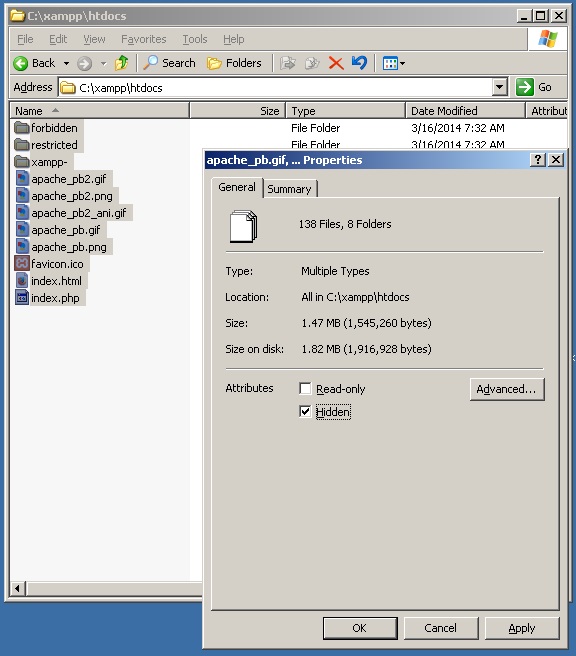Screen dimensions: 576x656
Task: Click the multiple-files icon in Properties
Action: coord(243,226)
